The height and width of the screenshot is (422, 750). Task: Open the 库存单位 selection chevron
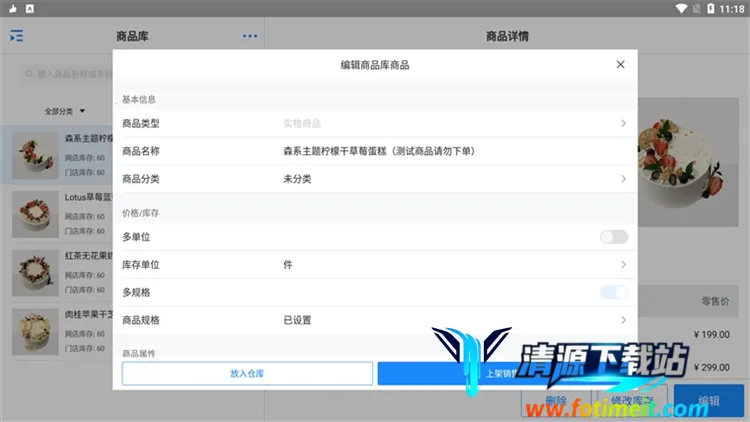coord(623,265)
